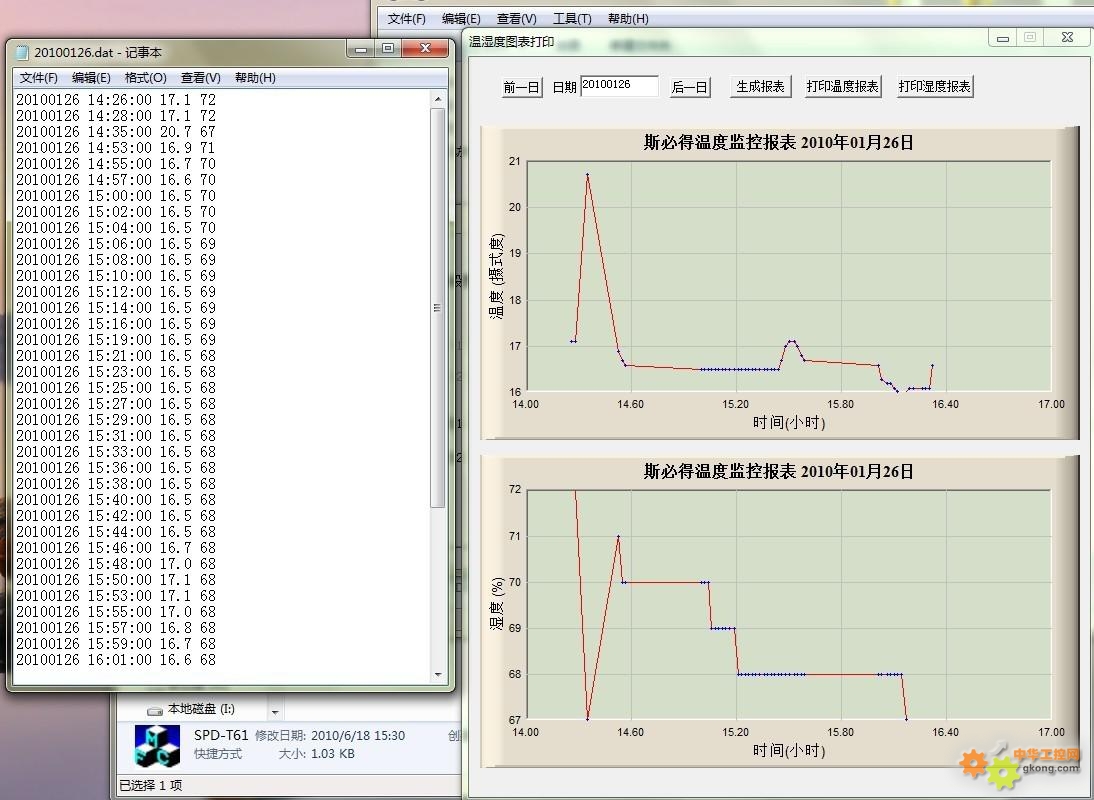Click the Notepad vertical scrollbar thumb

pyautogui.click(x=437, y=308)
